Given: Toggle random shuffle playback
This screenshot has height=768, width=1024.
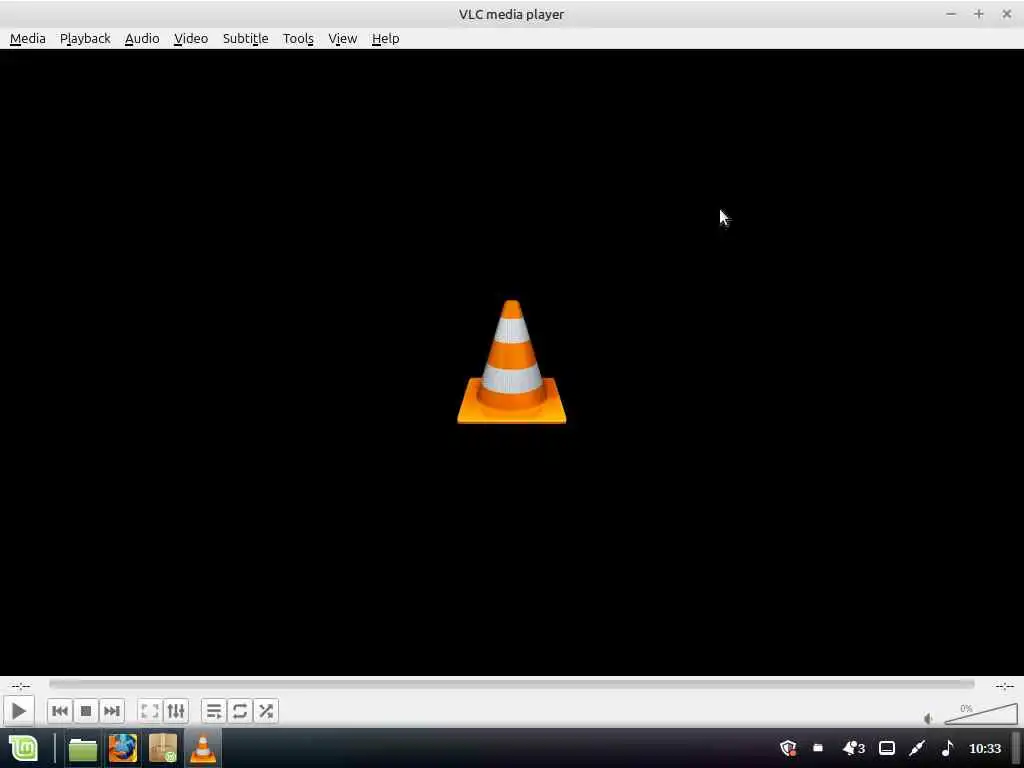Looking at the screenshot, I should (x=266, y=711).
